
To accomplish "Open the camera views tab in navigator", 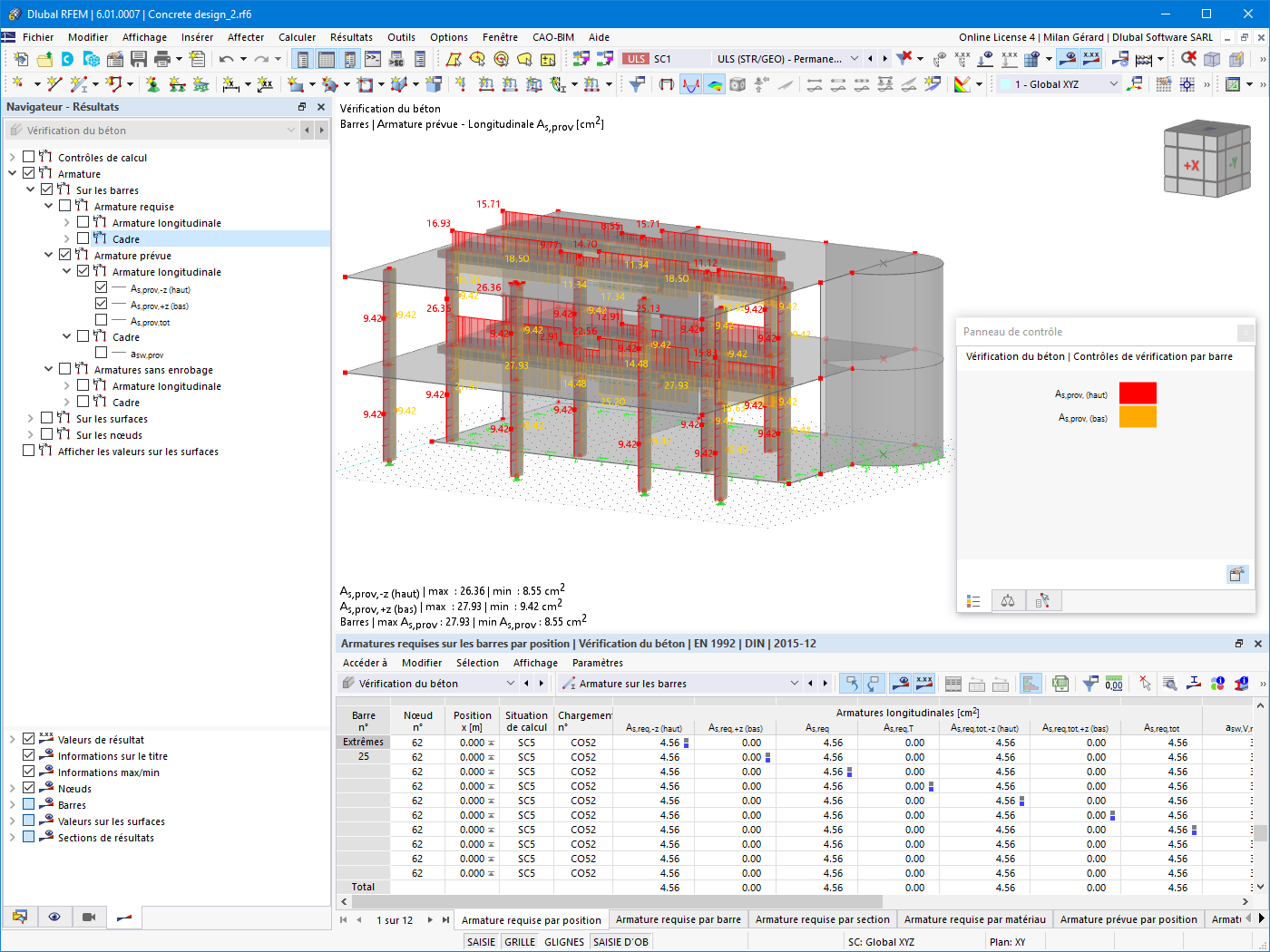I will tap(89, 917).
